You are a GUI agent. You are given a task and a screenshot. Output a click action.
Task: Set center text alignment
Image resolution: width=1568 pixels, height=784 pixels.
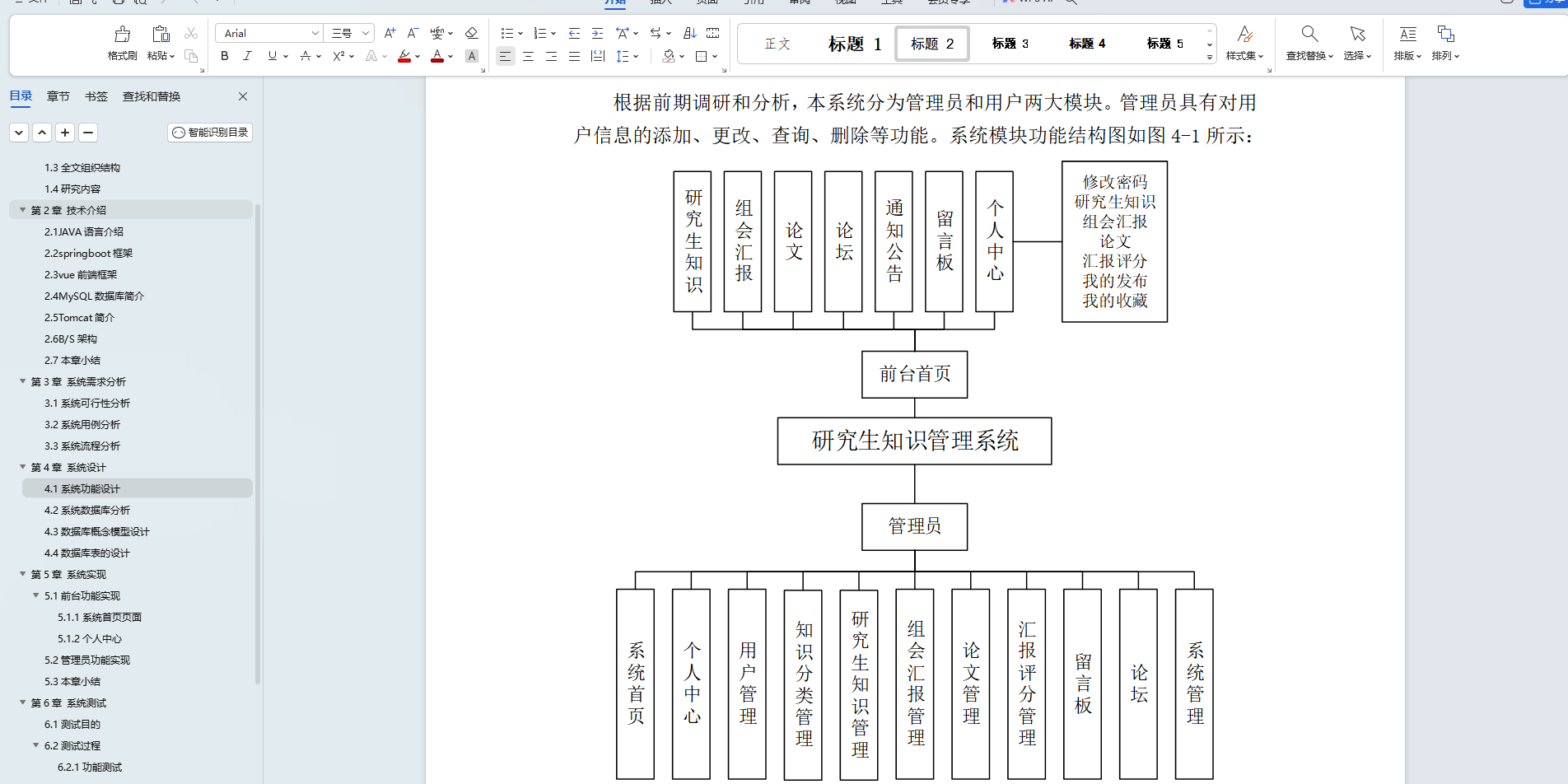528,56
